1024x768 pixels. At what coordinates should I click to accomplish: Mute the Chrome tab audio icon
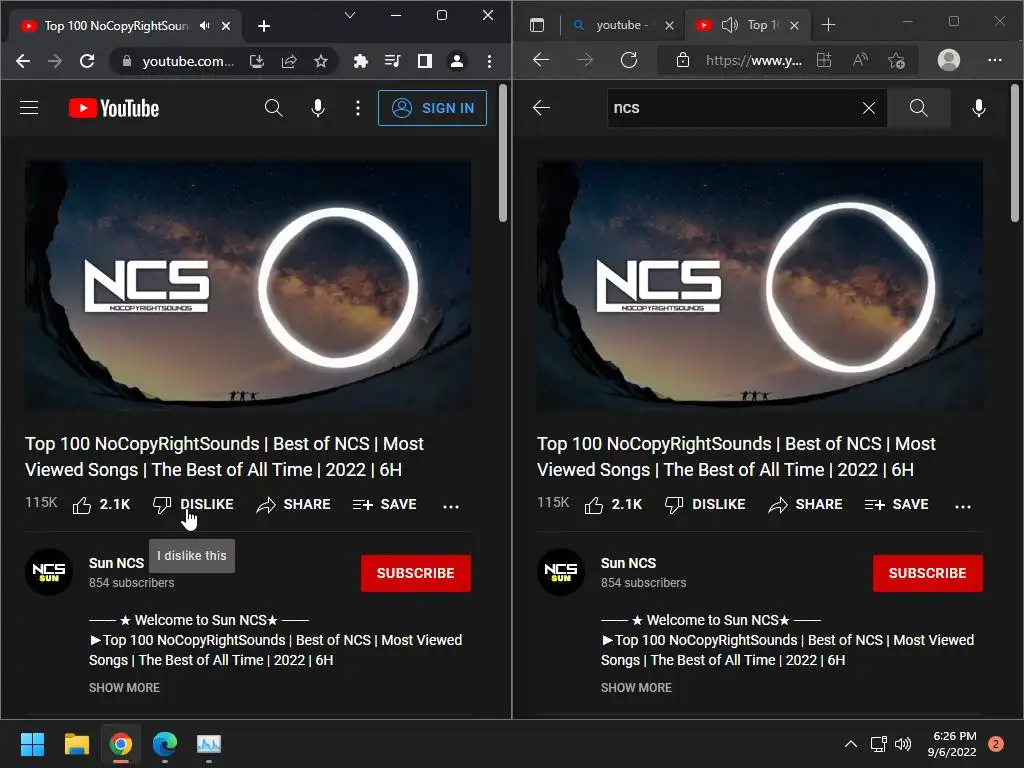205,25
